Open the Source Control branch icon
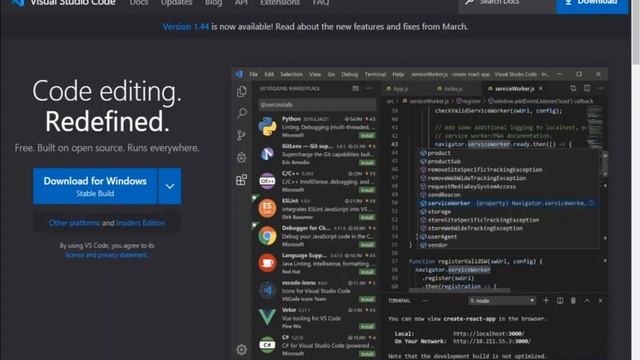 [x=242, y=135]
